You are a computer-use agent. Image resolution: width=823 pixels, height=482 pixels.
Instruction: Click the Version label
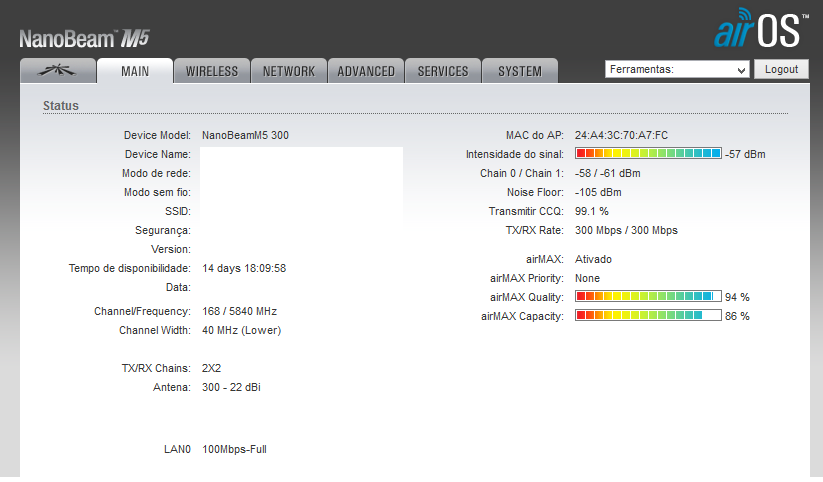pyautogui.click(x=171, y=249)
